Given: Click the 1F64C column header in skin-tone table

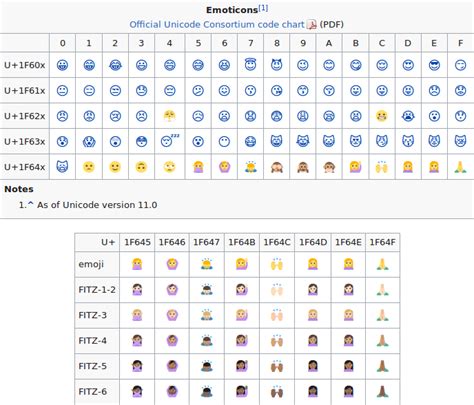Looking at the screenshot, I should [x=277, y=242].
